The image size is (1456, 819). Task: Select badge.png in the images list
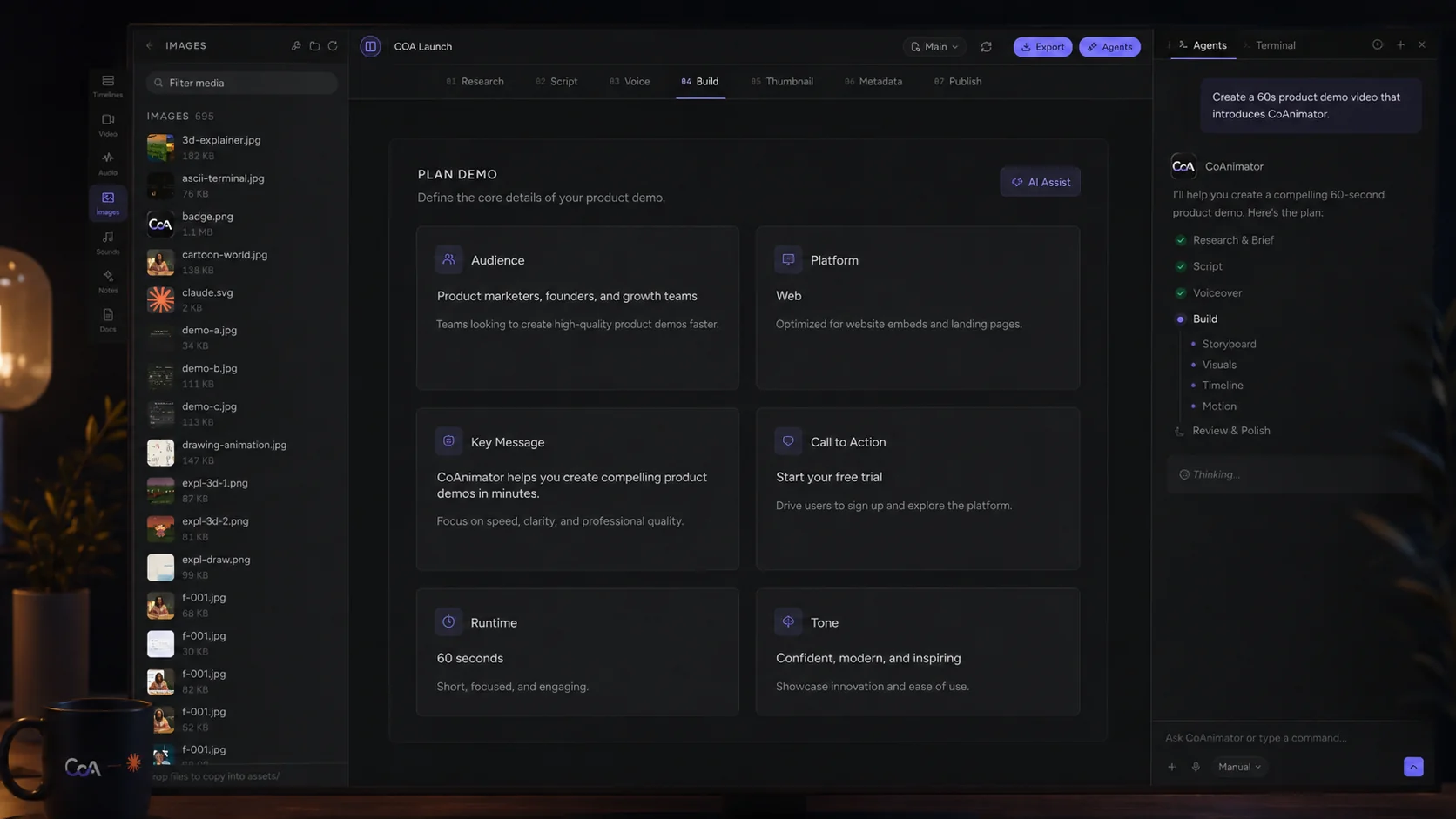click(x=242, y=224)
